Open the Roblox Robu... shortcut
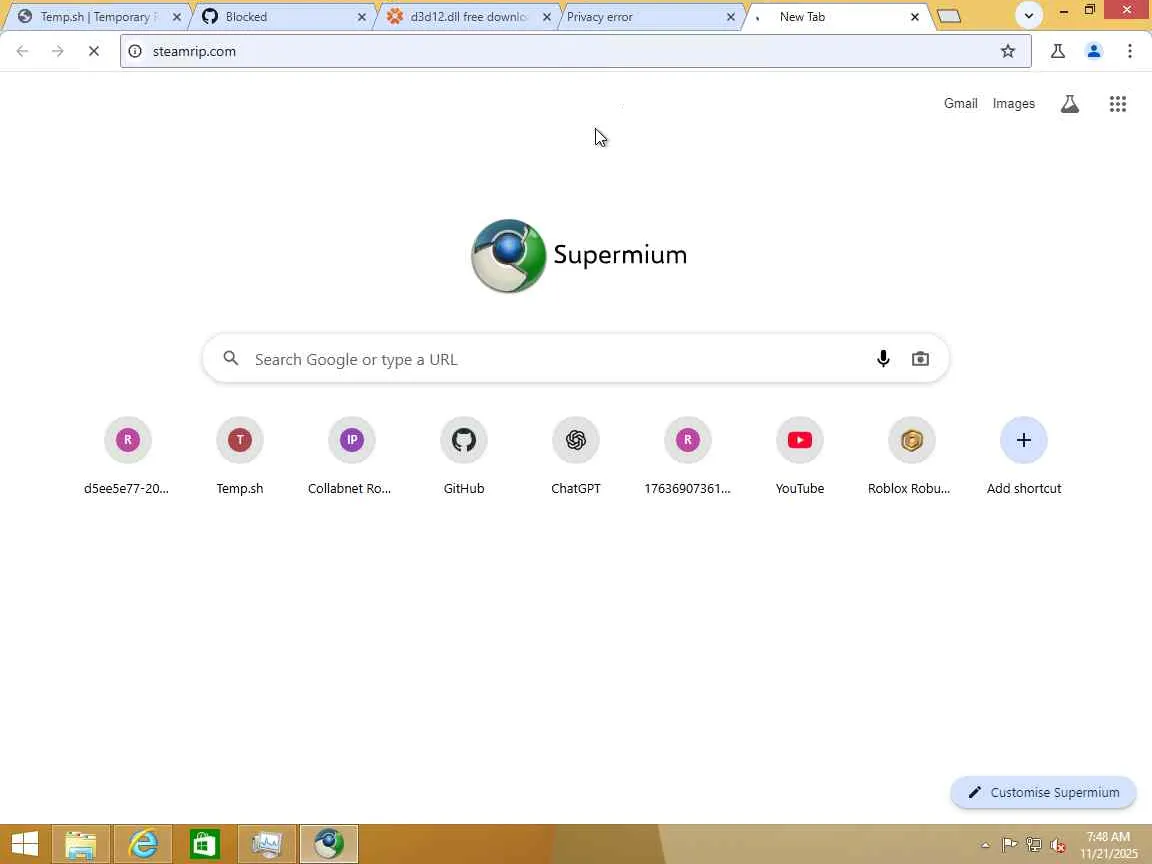This screenshot has width=1152, height=864. tap(911, 456)
